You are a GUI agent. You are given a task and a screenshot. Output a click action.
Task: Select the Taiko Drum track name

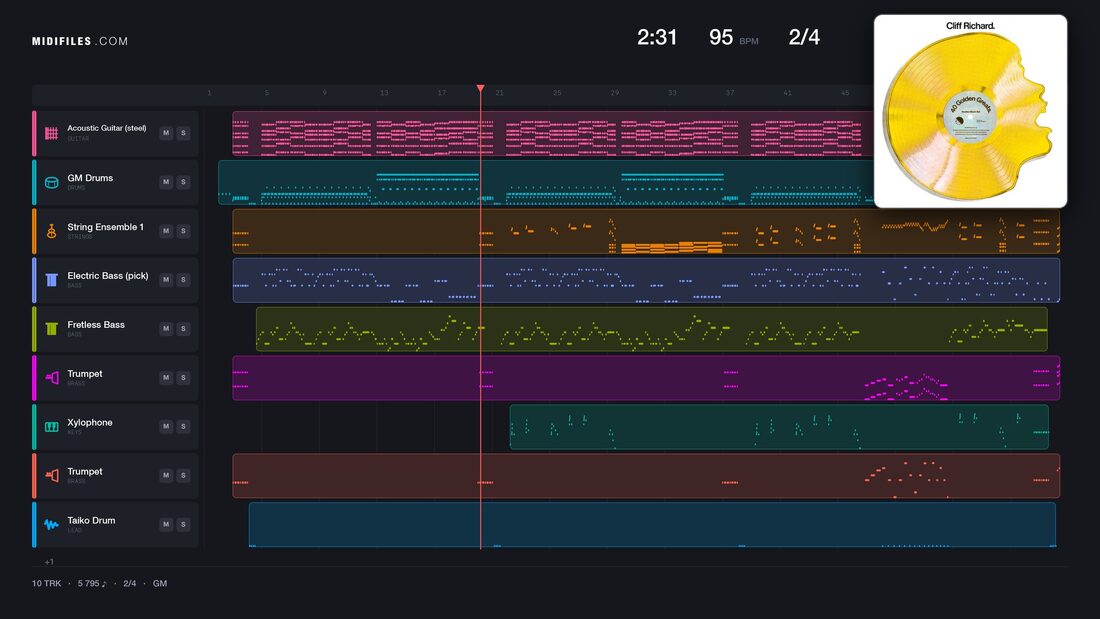pos(91,520)
